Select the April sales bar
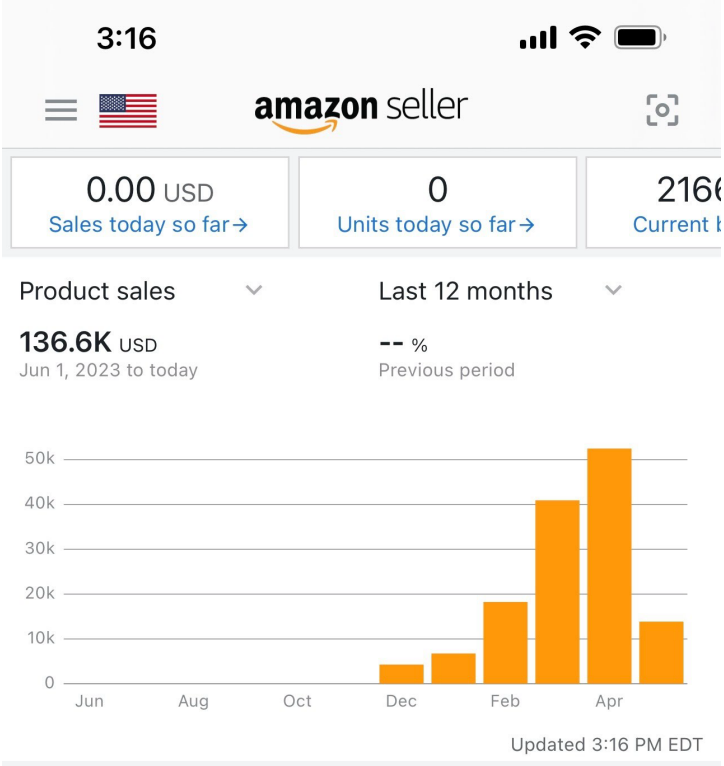724x766 pixels. coord(609,566)
